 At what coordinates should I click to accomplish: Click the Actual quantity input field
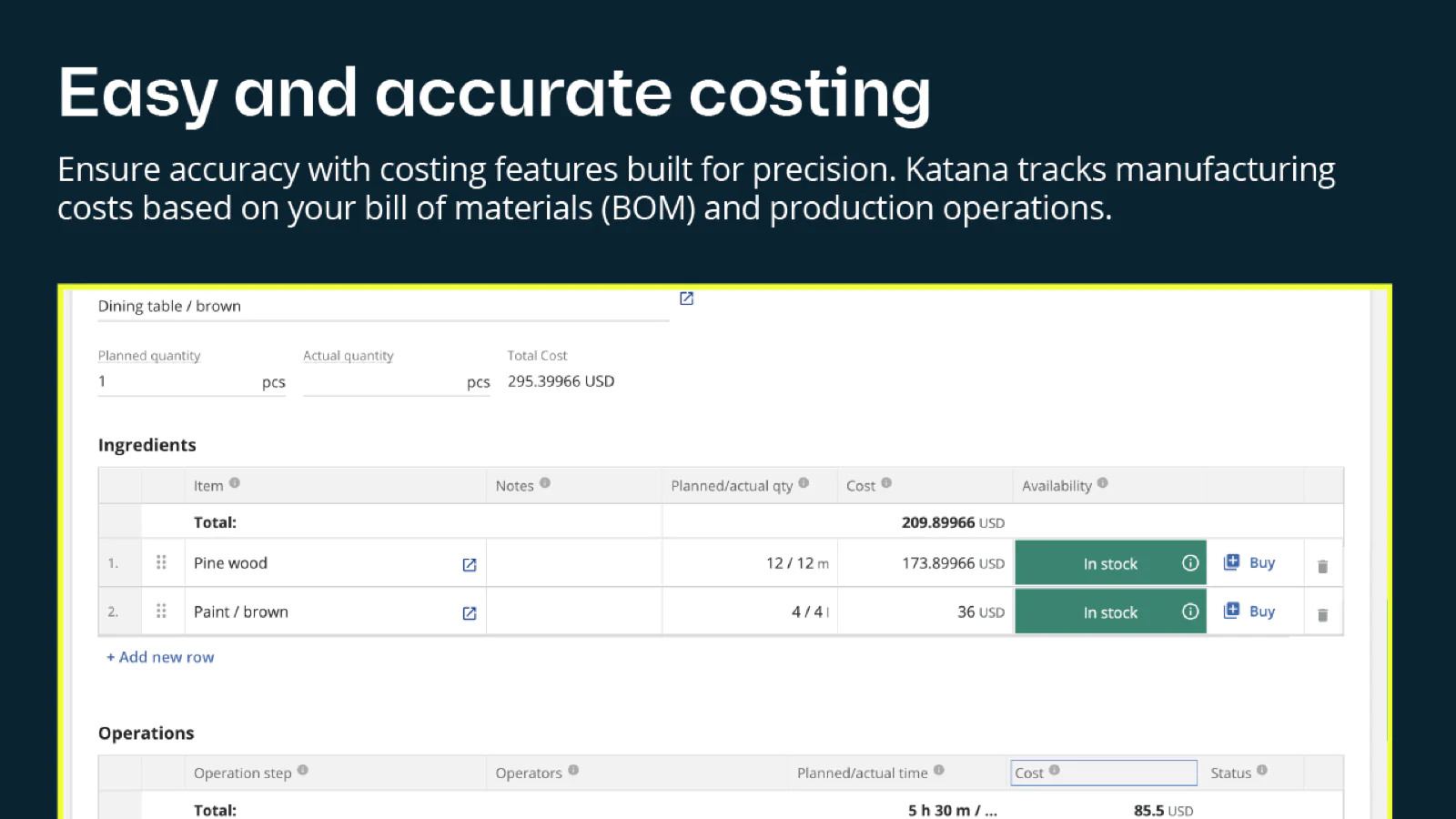382,382
